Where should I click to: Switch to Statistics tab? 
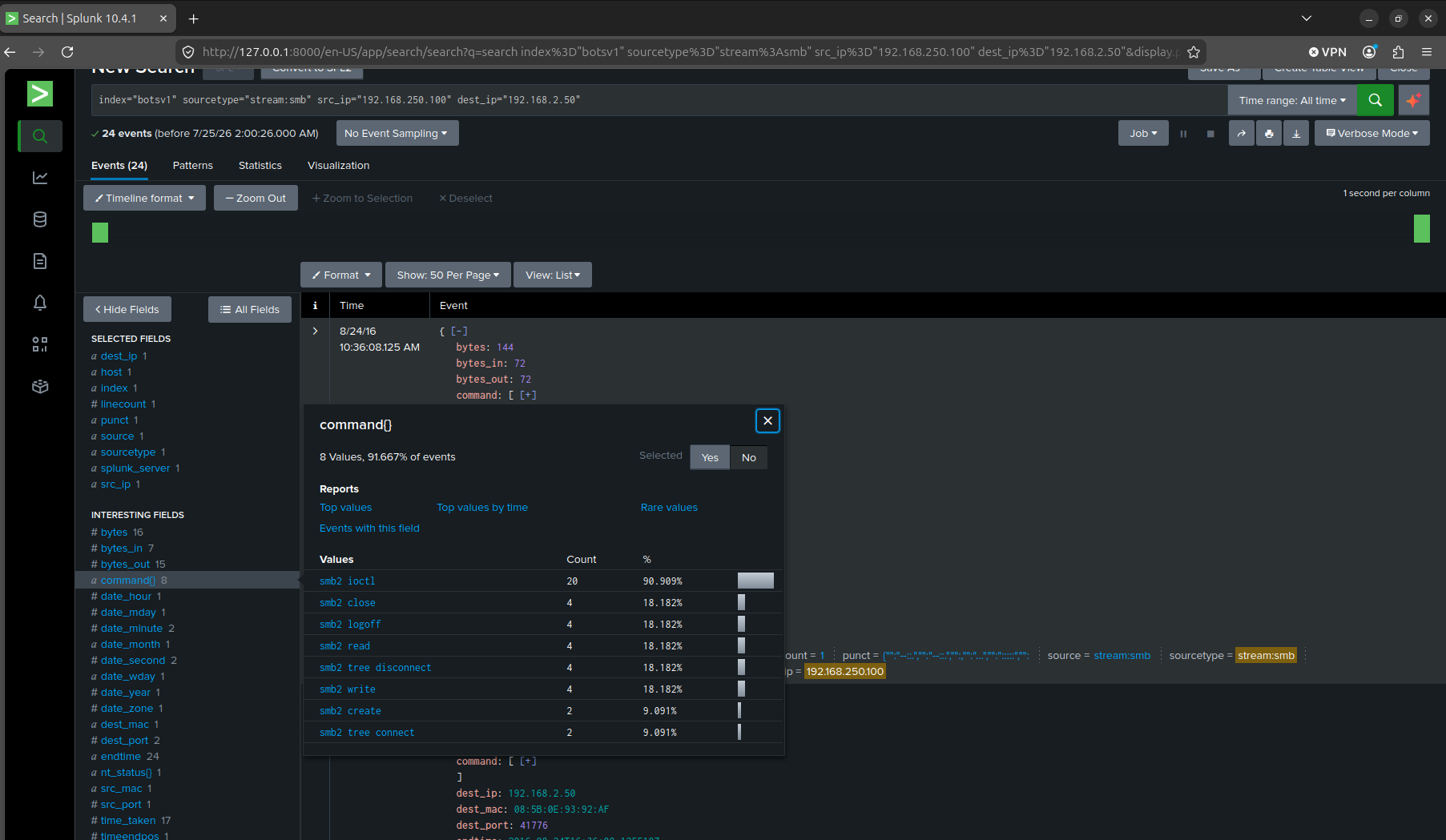click(x=260, y=166)
